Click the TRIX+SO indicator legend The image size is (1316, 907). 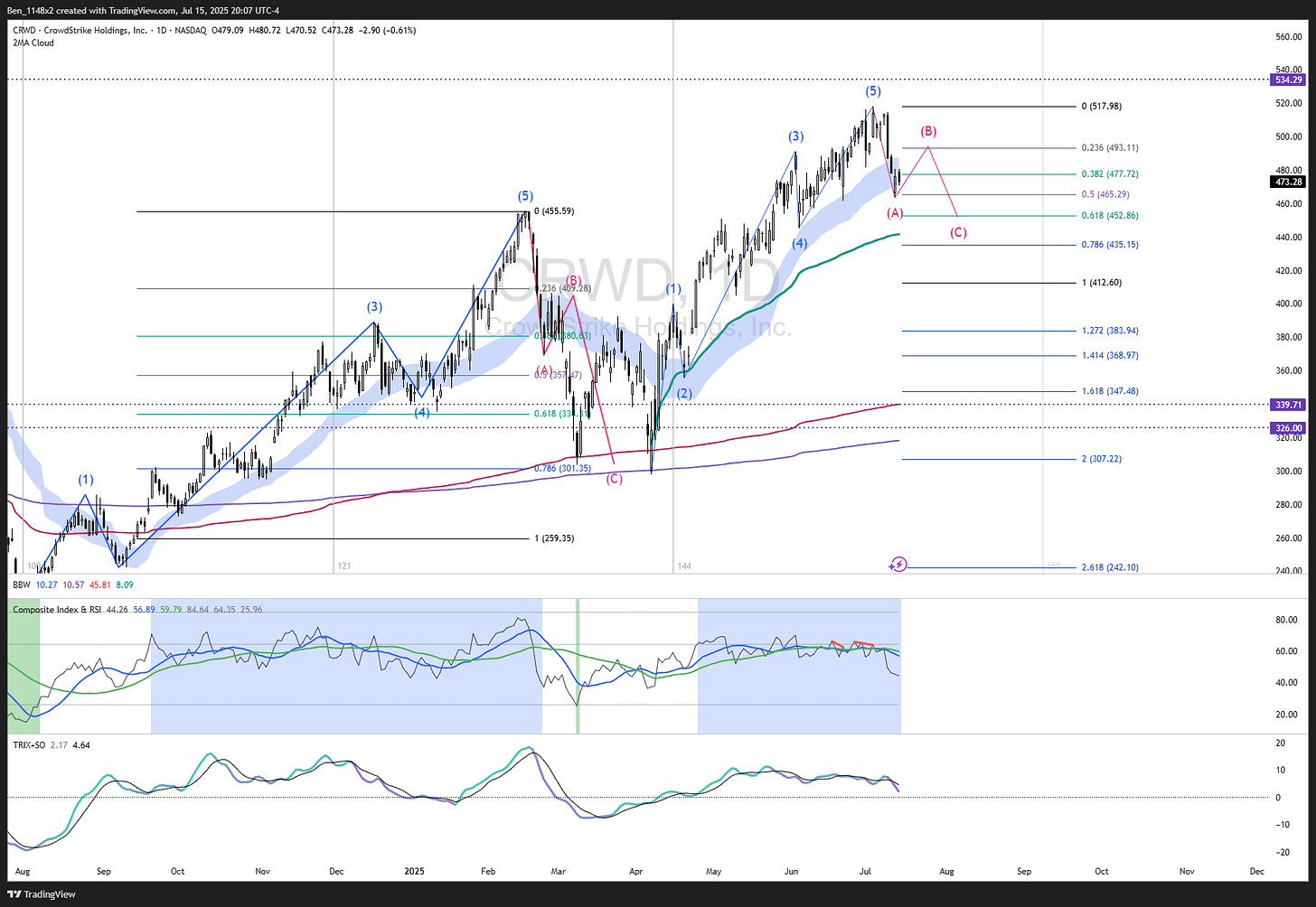tap(51, 745)
